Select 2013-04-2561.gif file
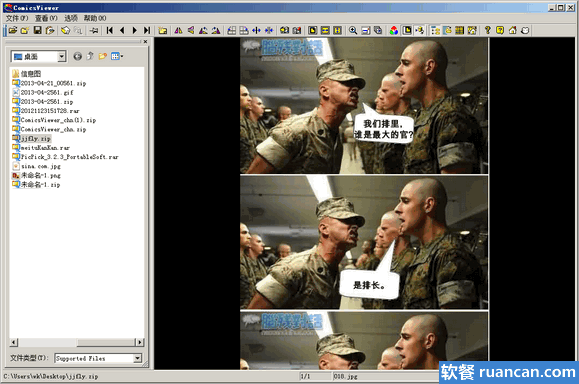579x384 pixels. (43, 92)
